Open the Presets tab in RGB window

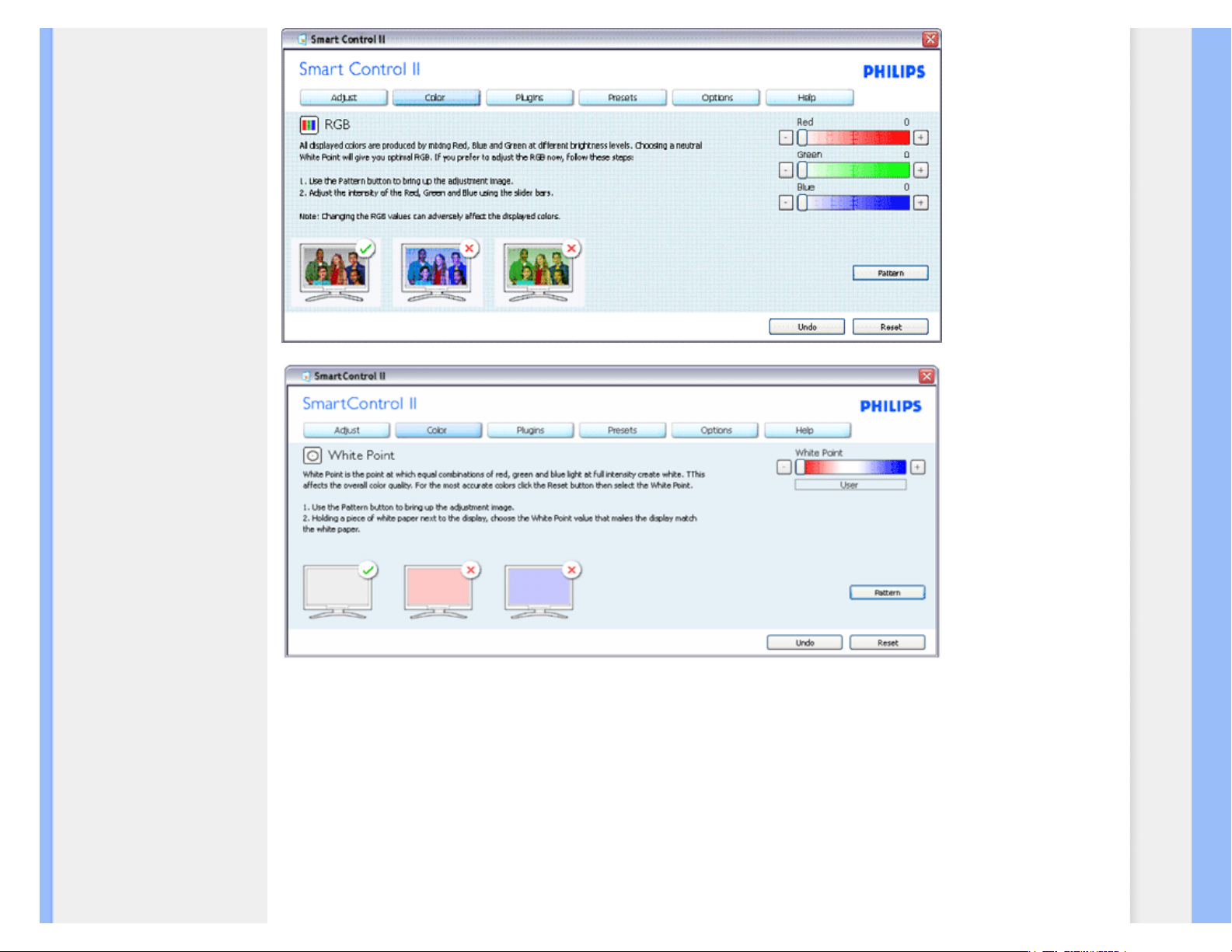click(623, 98)
